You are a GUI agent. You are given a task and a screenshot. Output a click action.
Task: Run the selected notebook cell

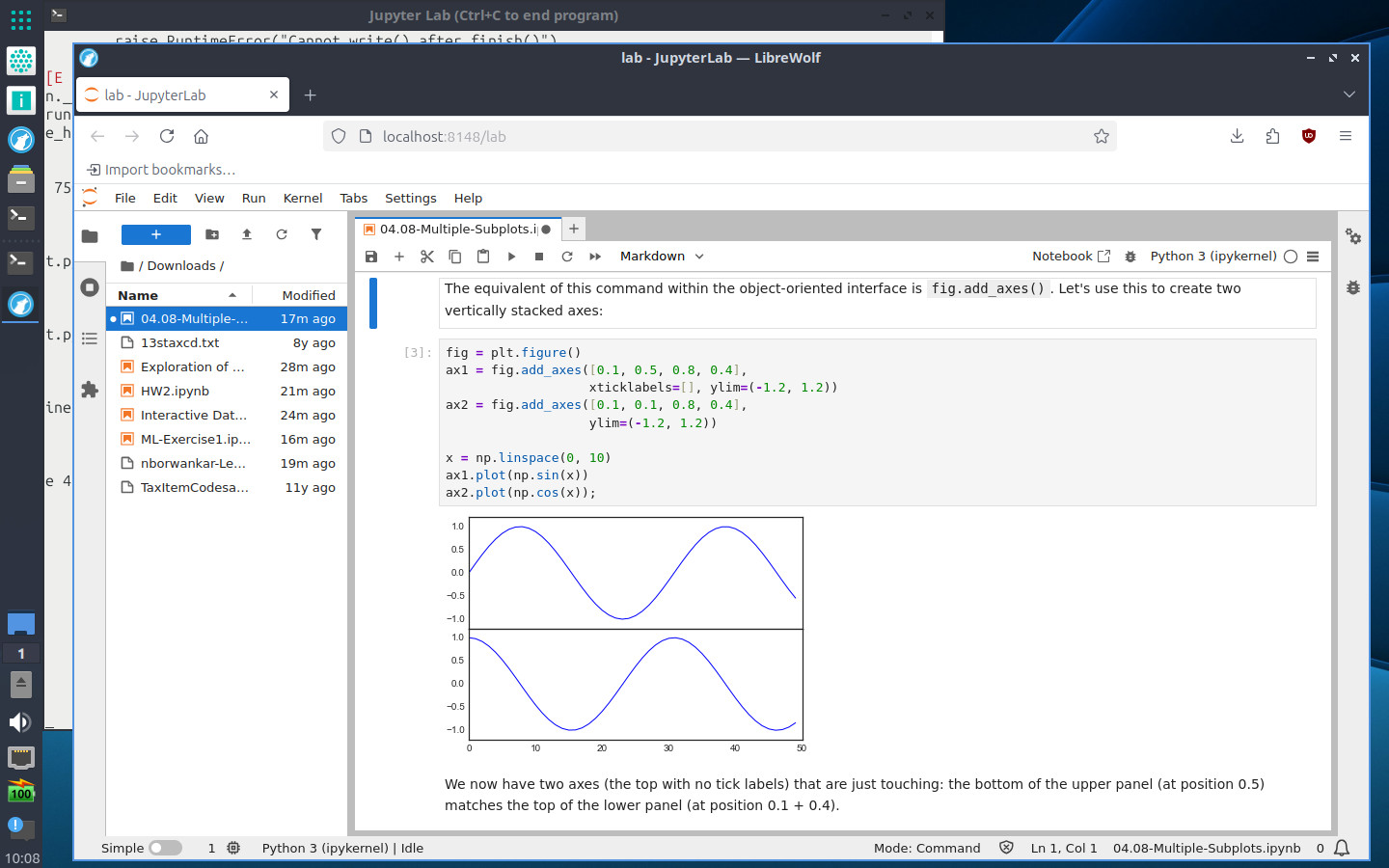pos(511,256)
